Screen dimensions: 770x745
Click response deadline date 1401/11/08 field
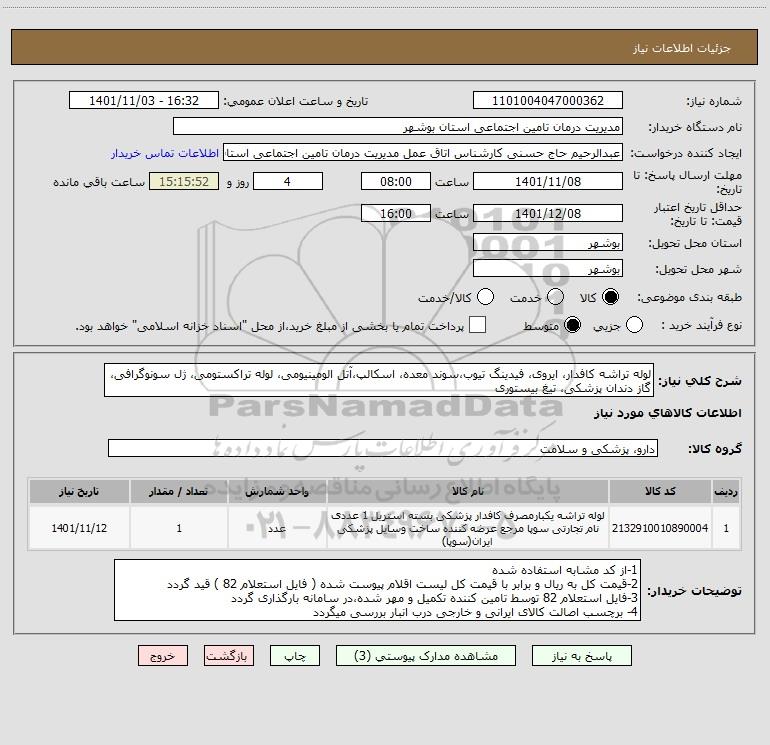tap(548, 181)
